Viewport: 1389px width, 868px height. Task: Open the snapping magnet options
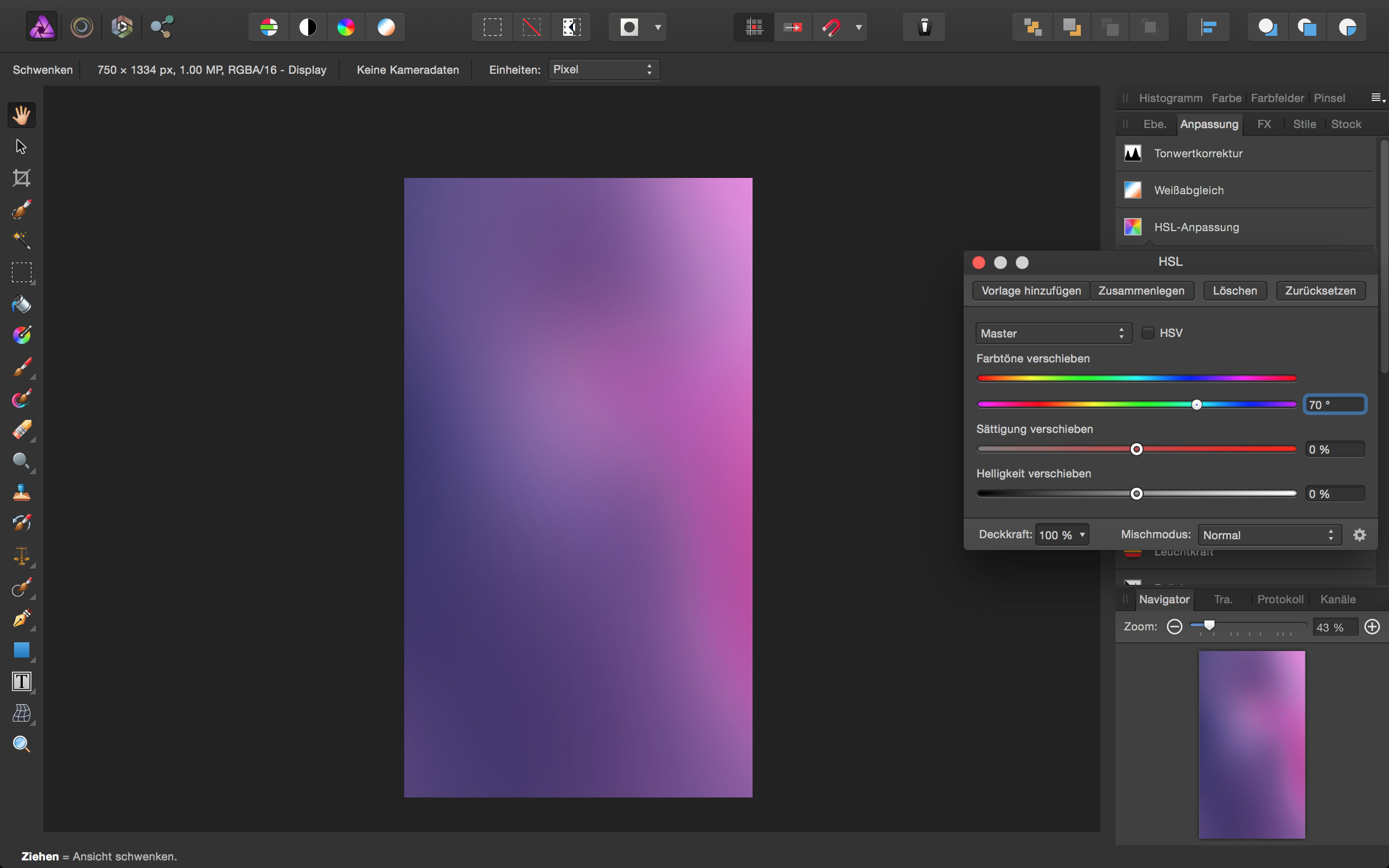pos(859,27)
